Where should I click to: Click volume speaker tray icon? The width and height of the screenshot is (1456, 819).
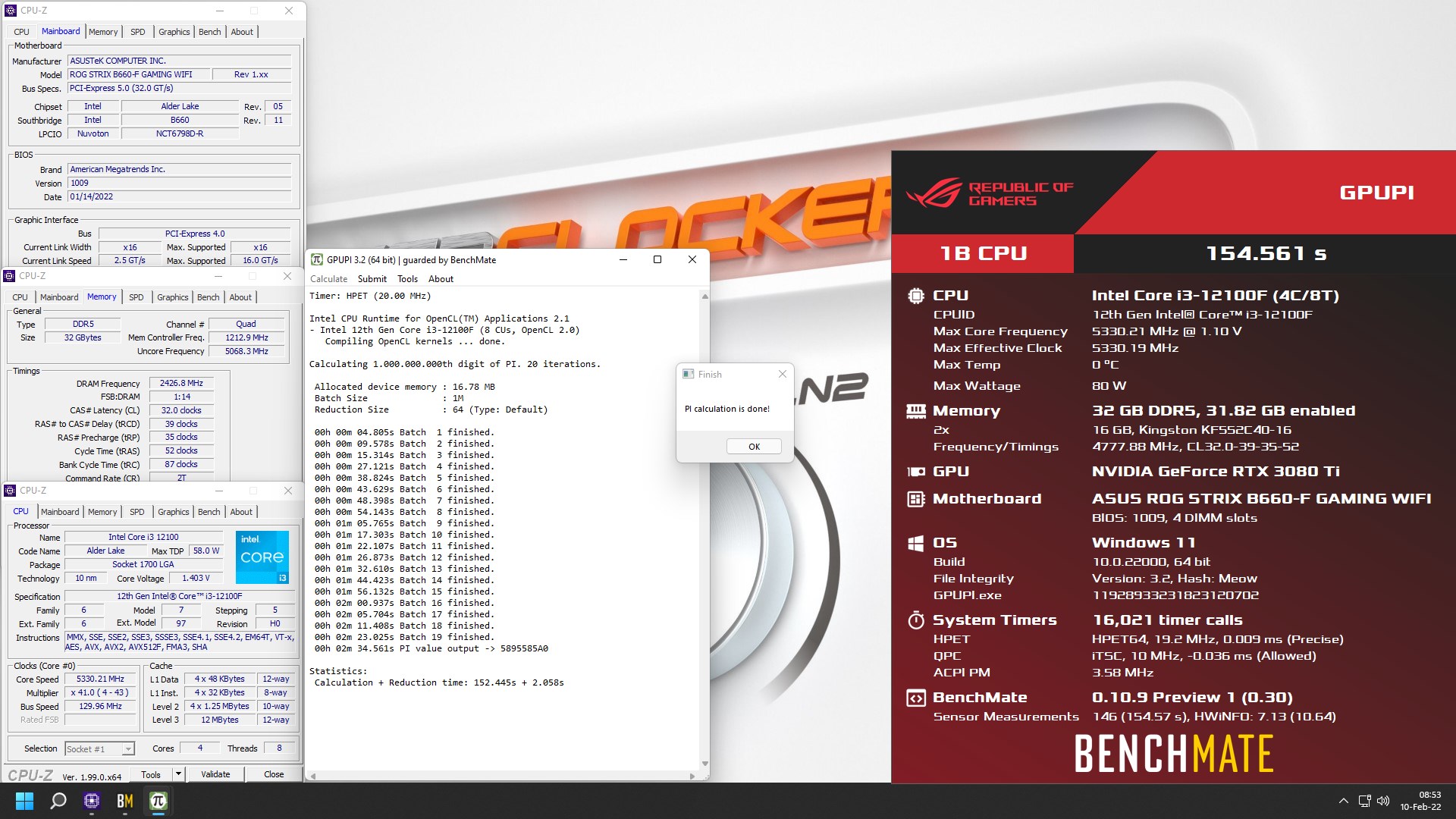point(1383,801)
